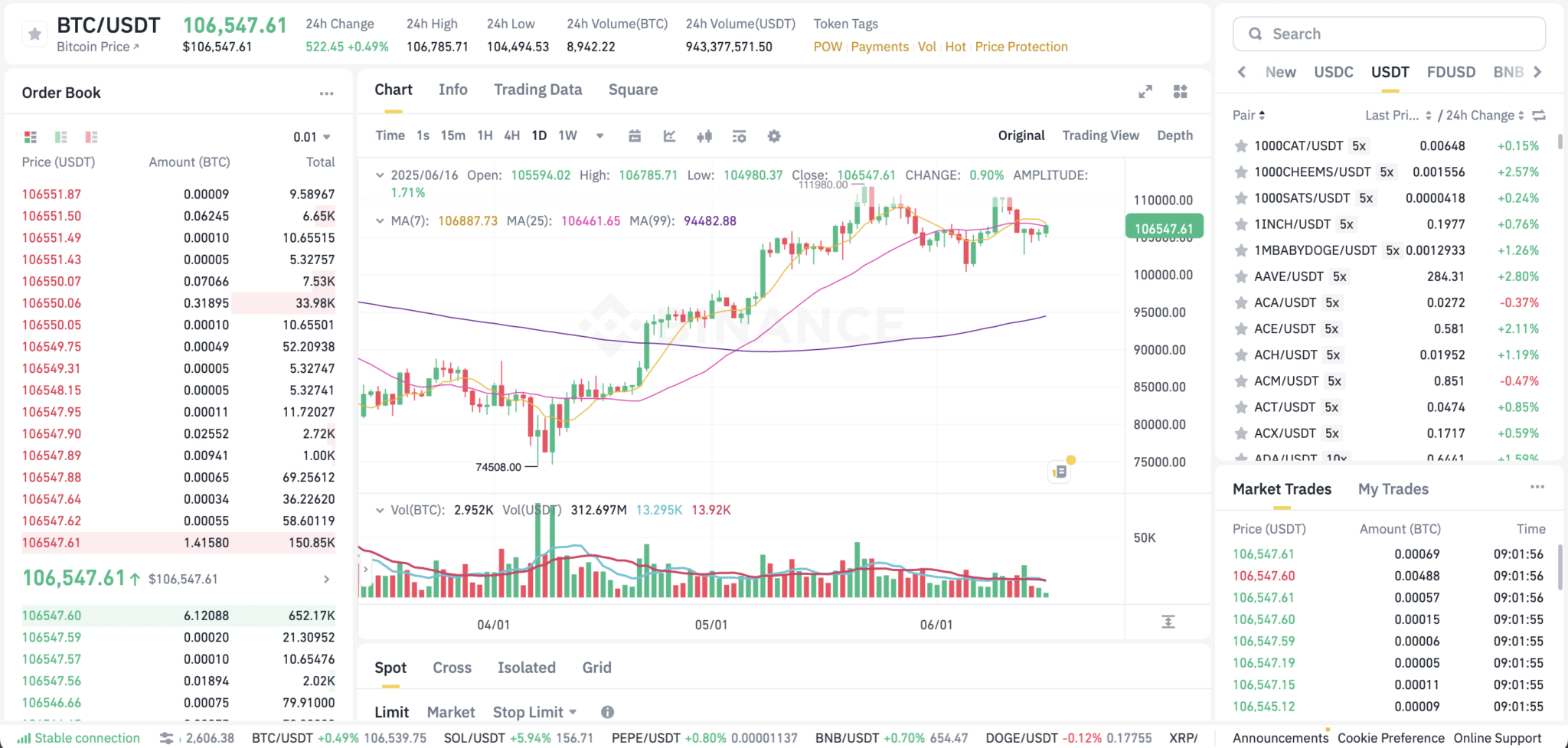
Task: Click the event calendar icon on chart toolbar
Action: (635, 136)
